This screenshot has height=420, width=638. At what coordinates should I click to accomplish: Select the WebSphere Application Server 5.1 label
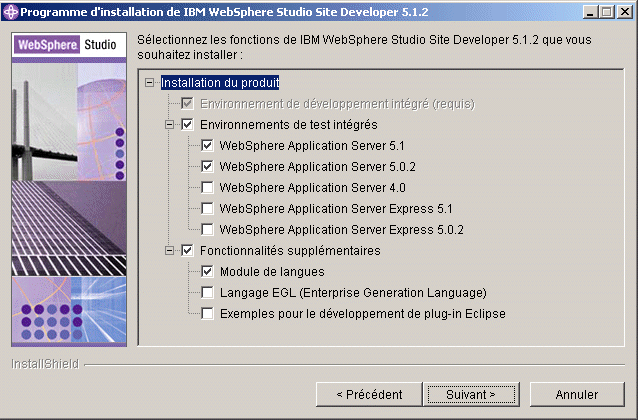coord(312,146)
